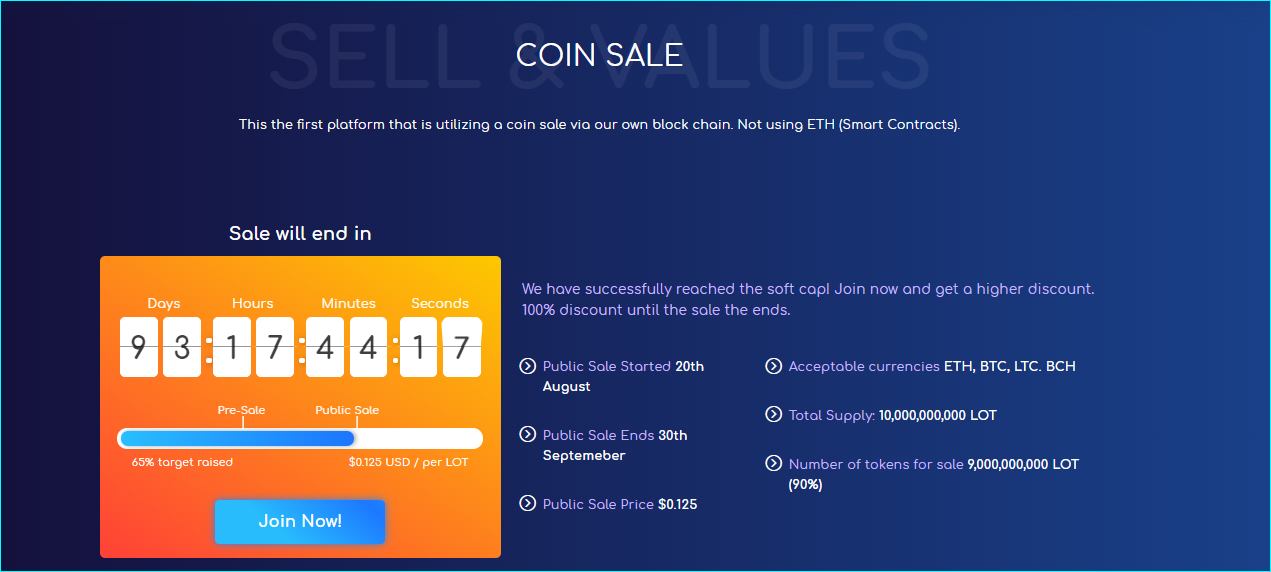Viewport: 1271px width, 572px height.
Task: Click the arrow icon beside Public Sale Started
Action: pyautogui.click(x=528, y=366)
